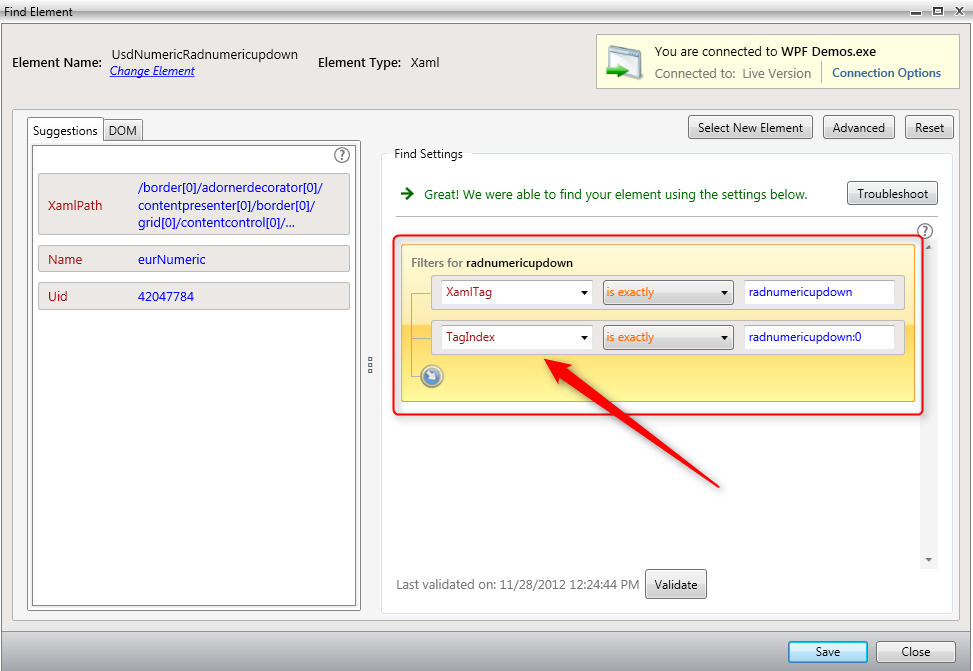Image resolution: width=973 pixels, height=671 pixels.
Task: Click 'Last validated on' timestamp text
Action: 518,584
